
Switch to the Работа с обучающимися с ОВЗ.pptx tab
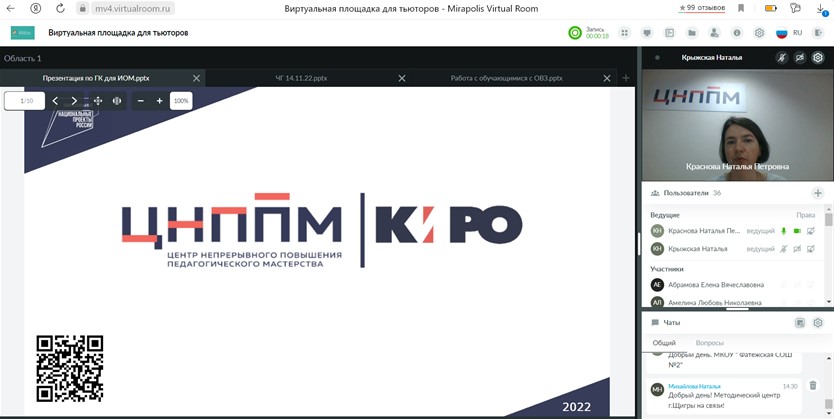tap(506, 78)
